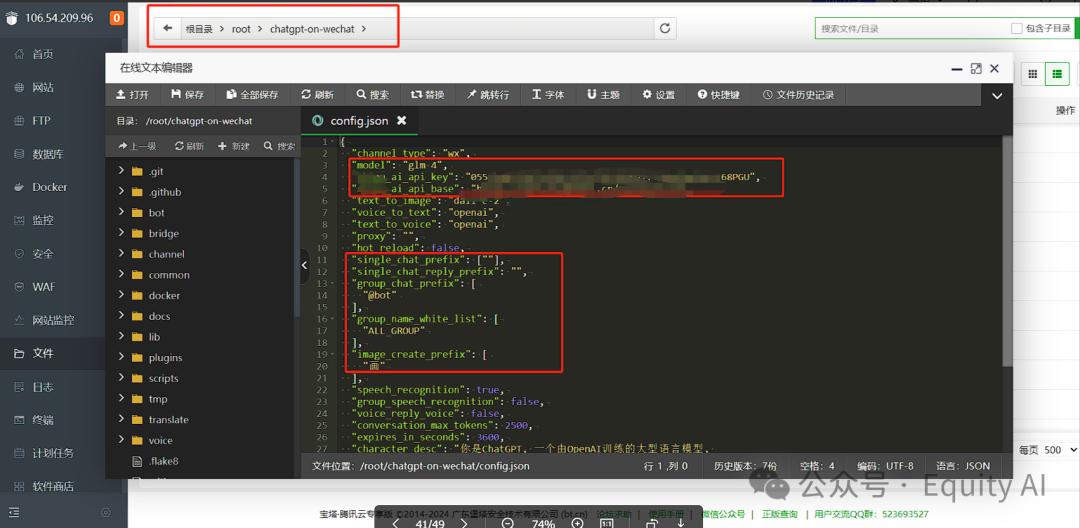
Task: Open the FTP sidebar section
Action: (41, 120)
